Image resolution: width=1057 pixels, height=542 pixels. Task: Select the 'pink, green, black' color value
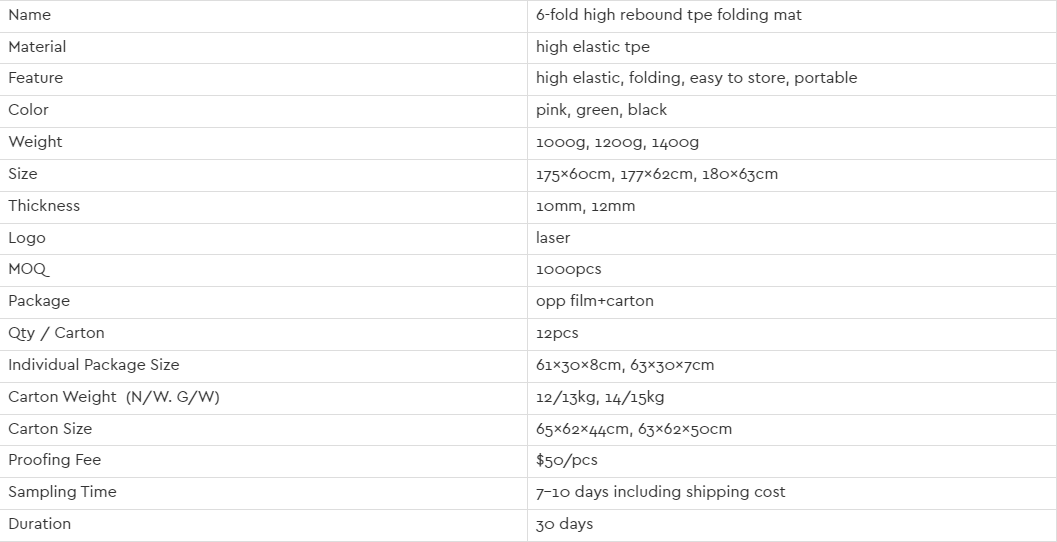pyautogui.click(x=601, y=110)
